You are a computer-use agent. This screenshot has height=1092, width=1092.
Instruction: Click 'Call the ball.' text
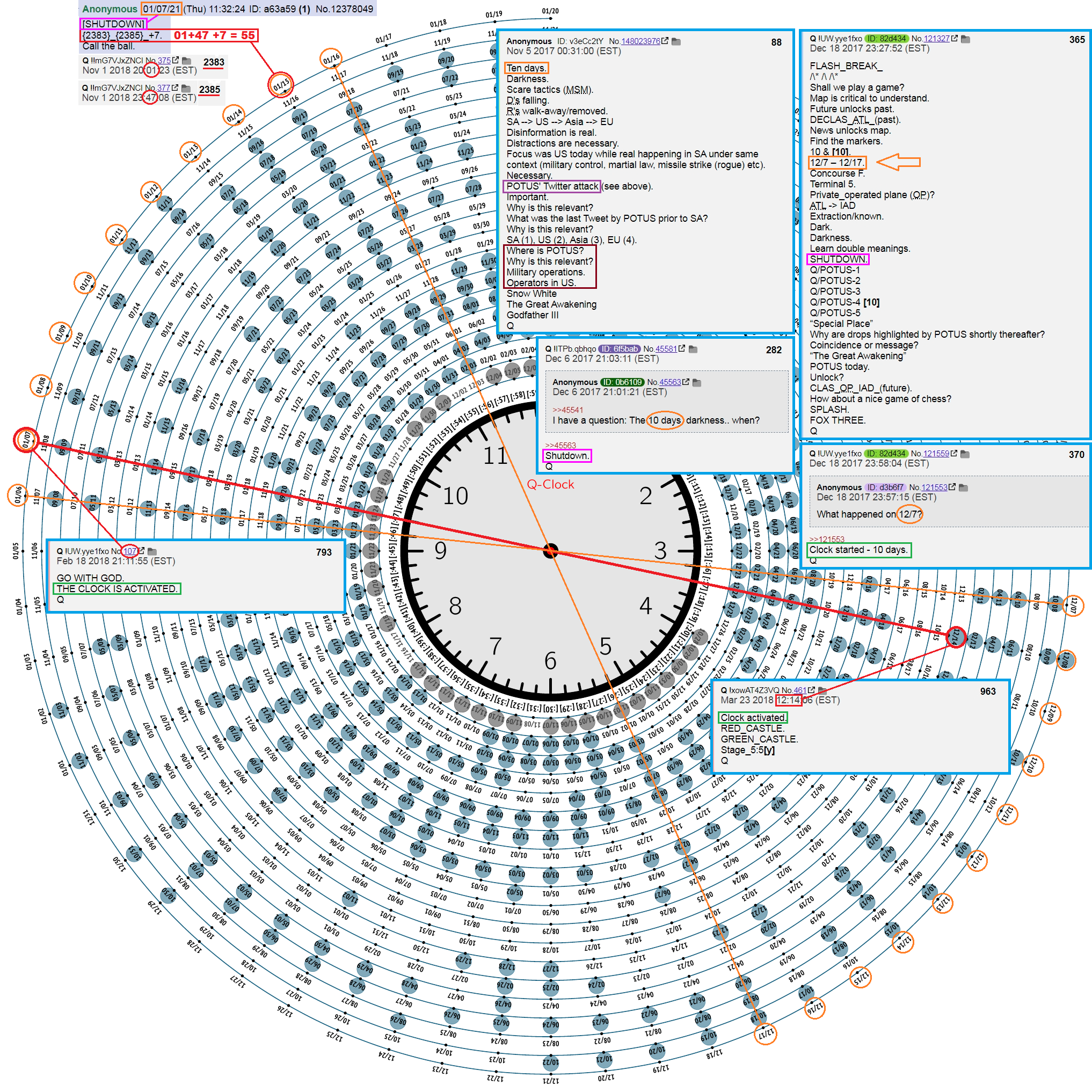coord(108,46)
